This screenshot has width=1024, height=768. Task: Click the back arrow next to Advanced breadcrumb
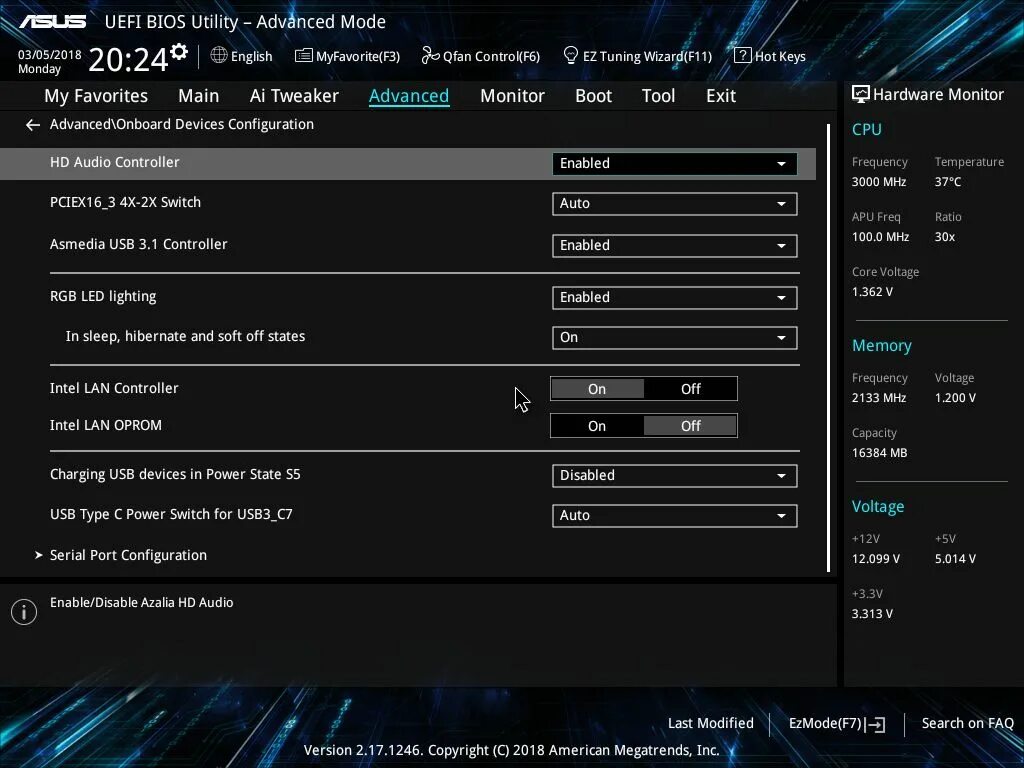tap(33, 125)
